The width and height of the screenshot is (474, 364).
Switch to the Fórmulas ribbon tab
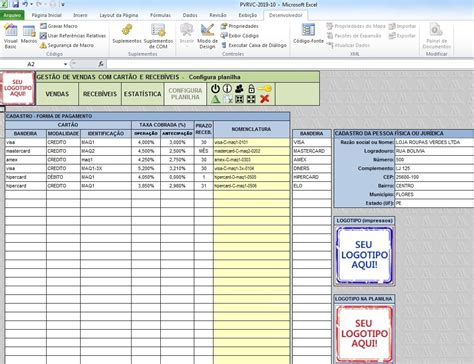pyautogui.click(x=160, y=15)
